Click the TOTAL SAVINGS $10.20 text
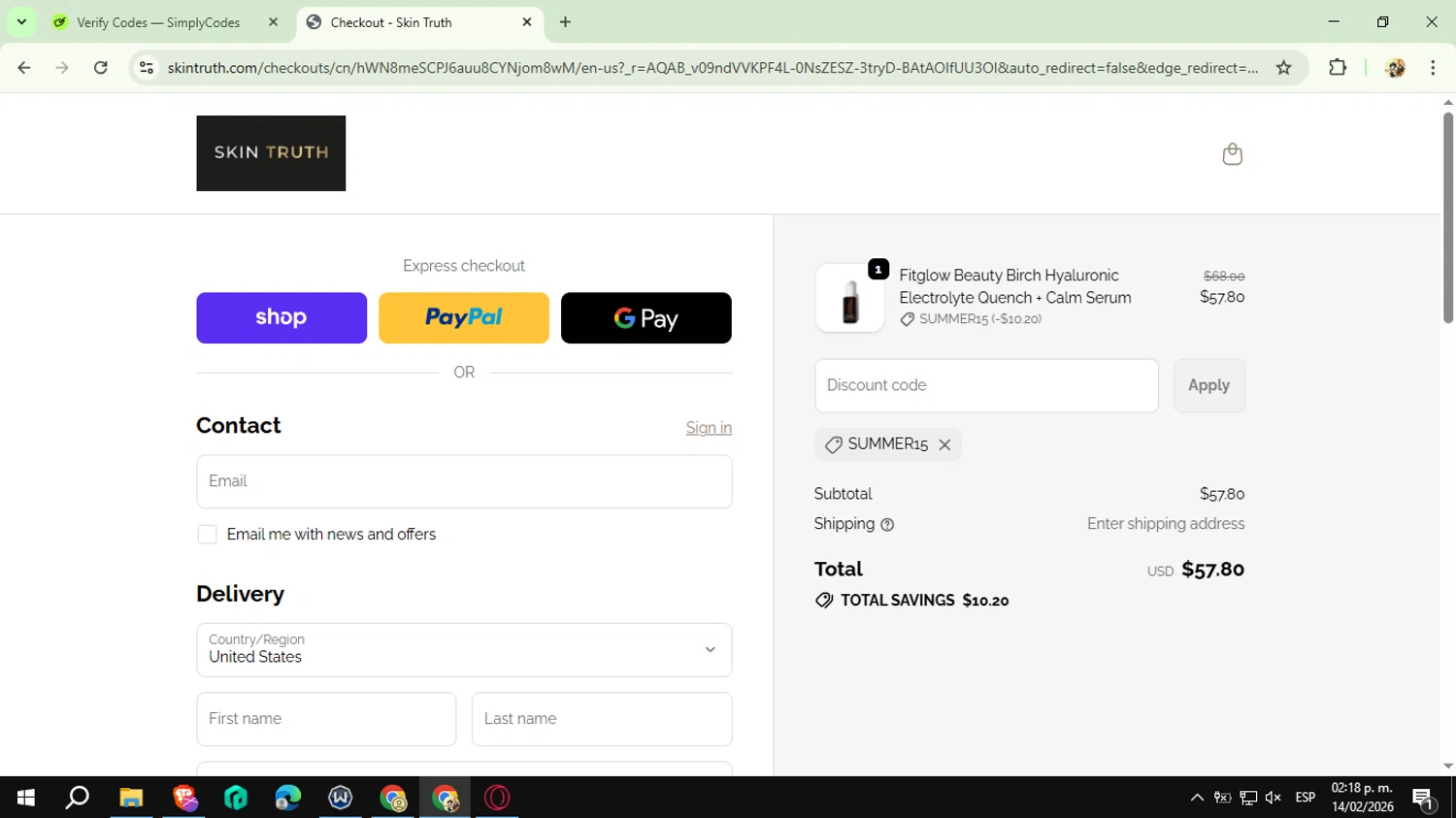Viewport: 1456px width, 818px height. [924, 601]
